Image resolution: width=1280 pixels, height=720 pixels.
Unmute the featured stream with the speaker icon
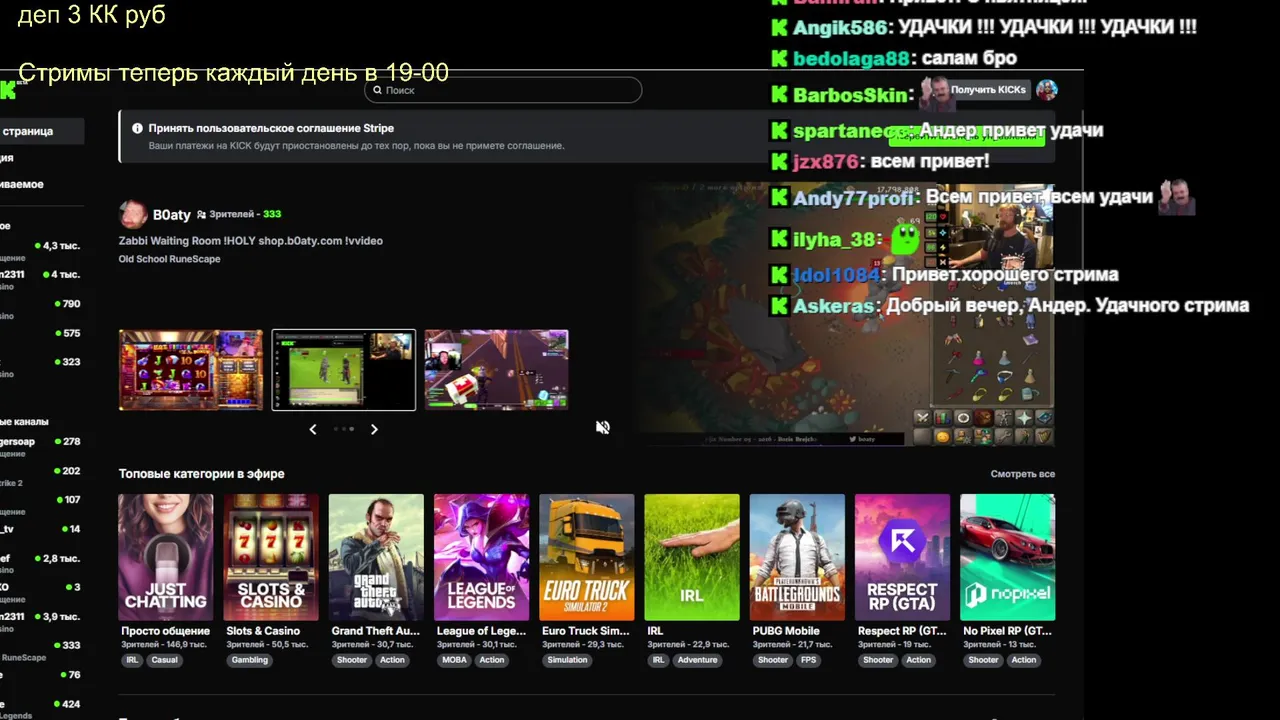603,427
